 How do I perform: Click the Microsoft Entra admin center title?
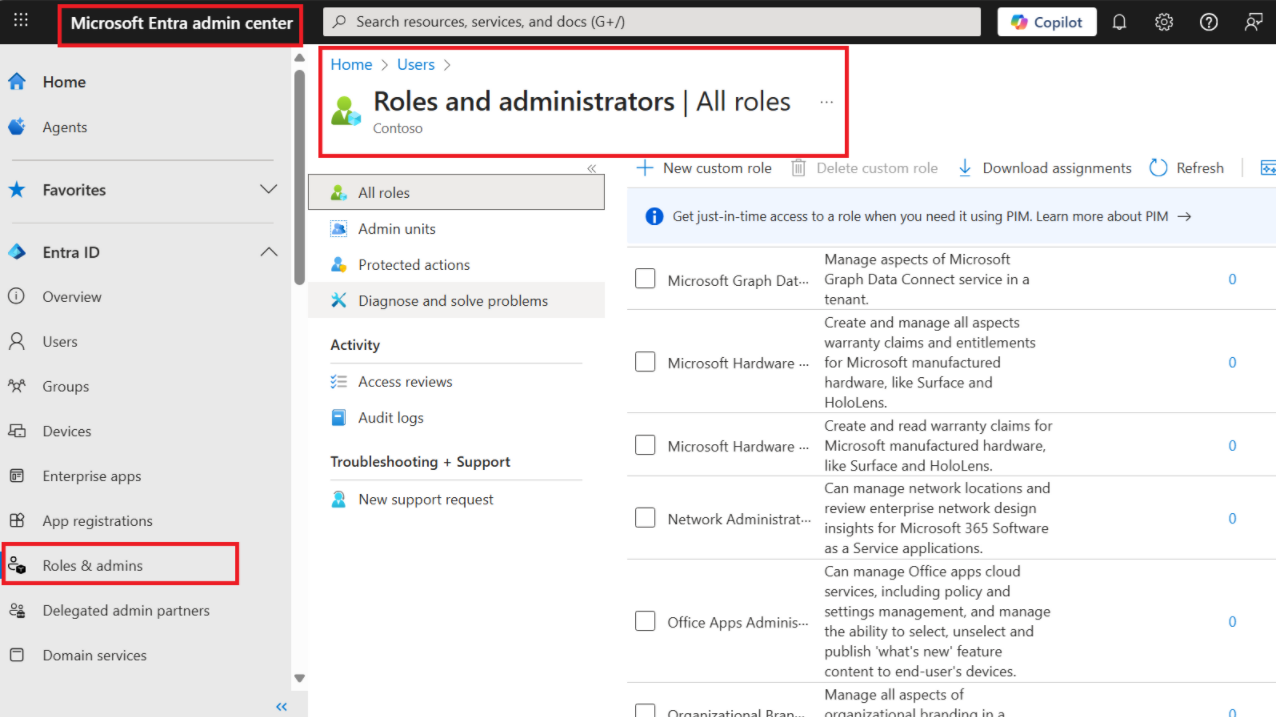tap(182, 23)
